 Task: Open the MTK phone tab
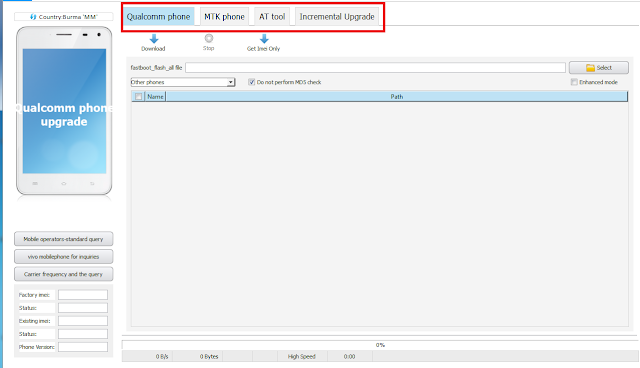point(224,17)
